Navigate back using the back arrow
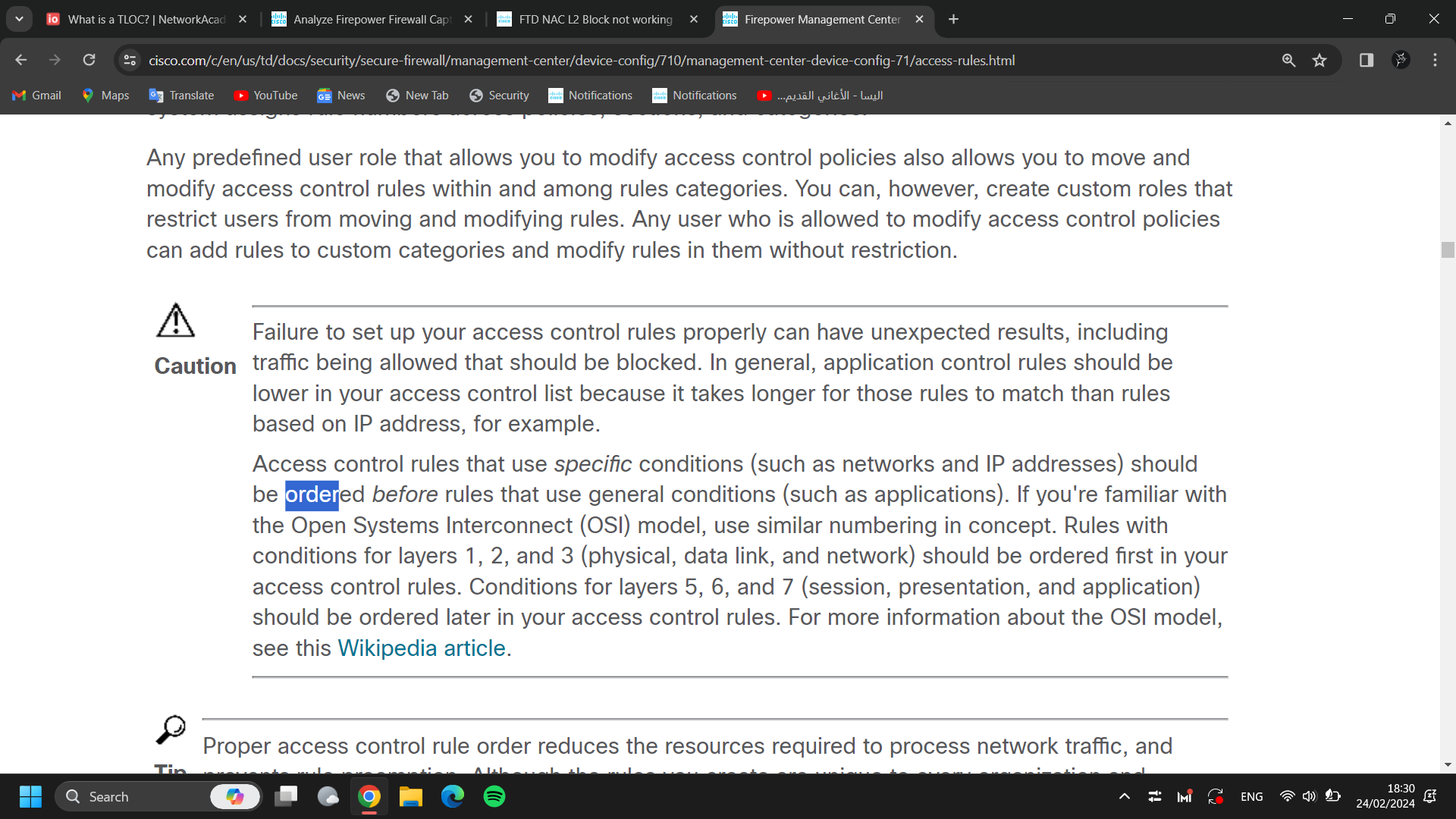Viewport: 1456px width, 819px height. point(20,60)
